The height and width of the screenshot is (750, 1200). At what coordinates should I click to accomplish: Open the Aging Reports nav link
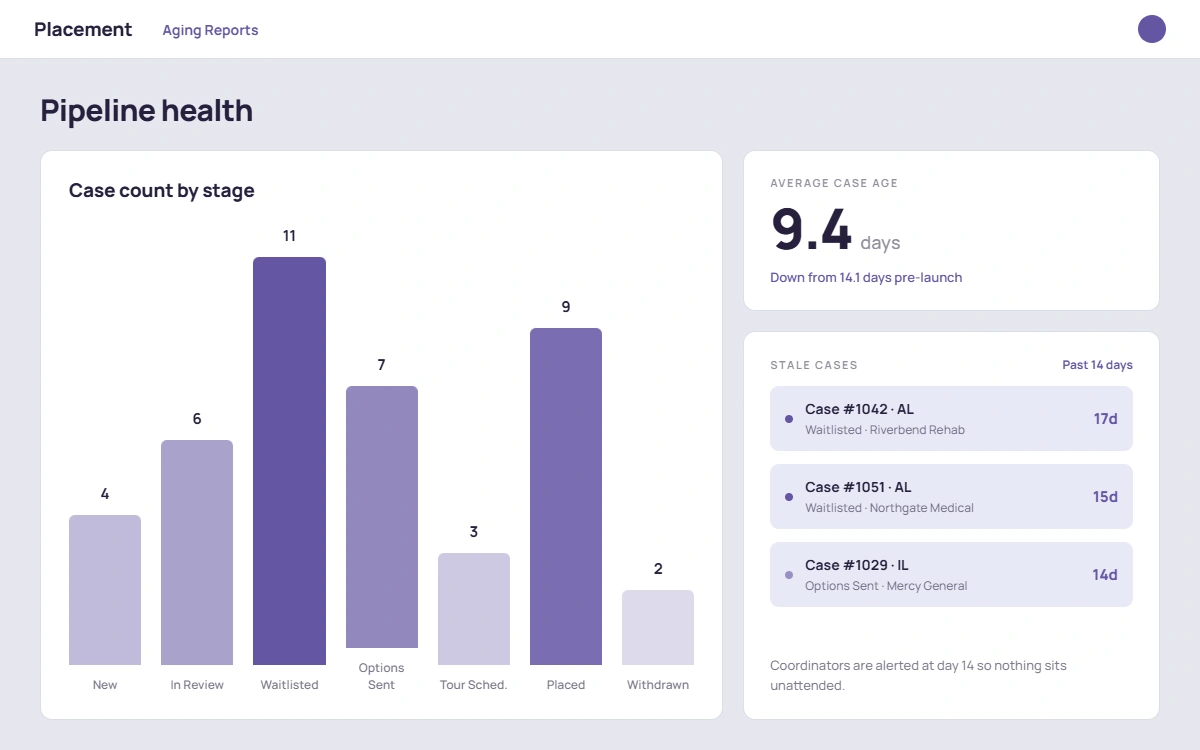[210, 30]
